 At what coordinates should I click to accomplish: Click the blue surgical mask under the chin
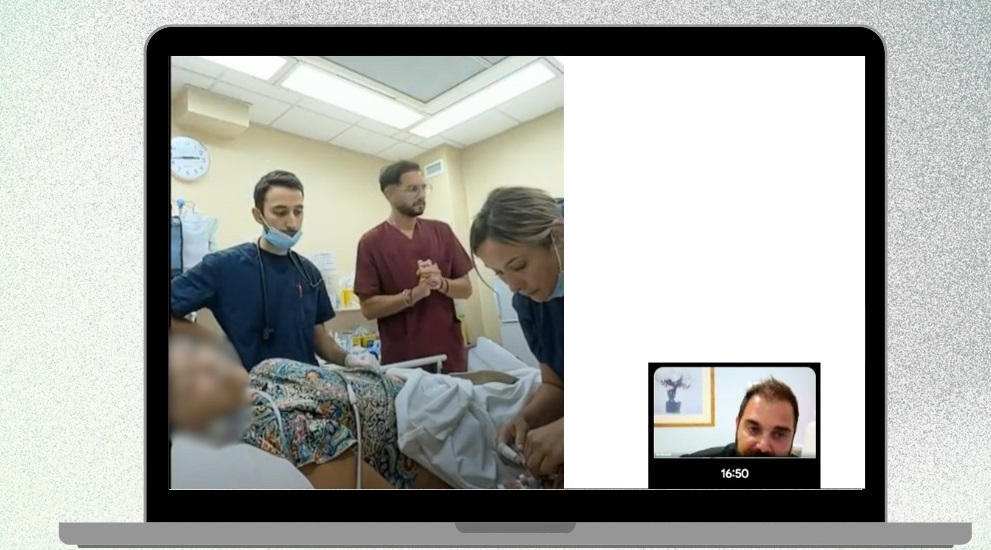click(282, 237)
